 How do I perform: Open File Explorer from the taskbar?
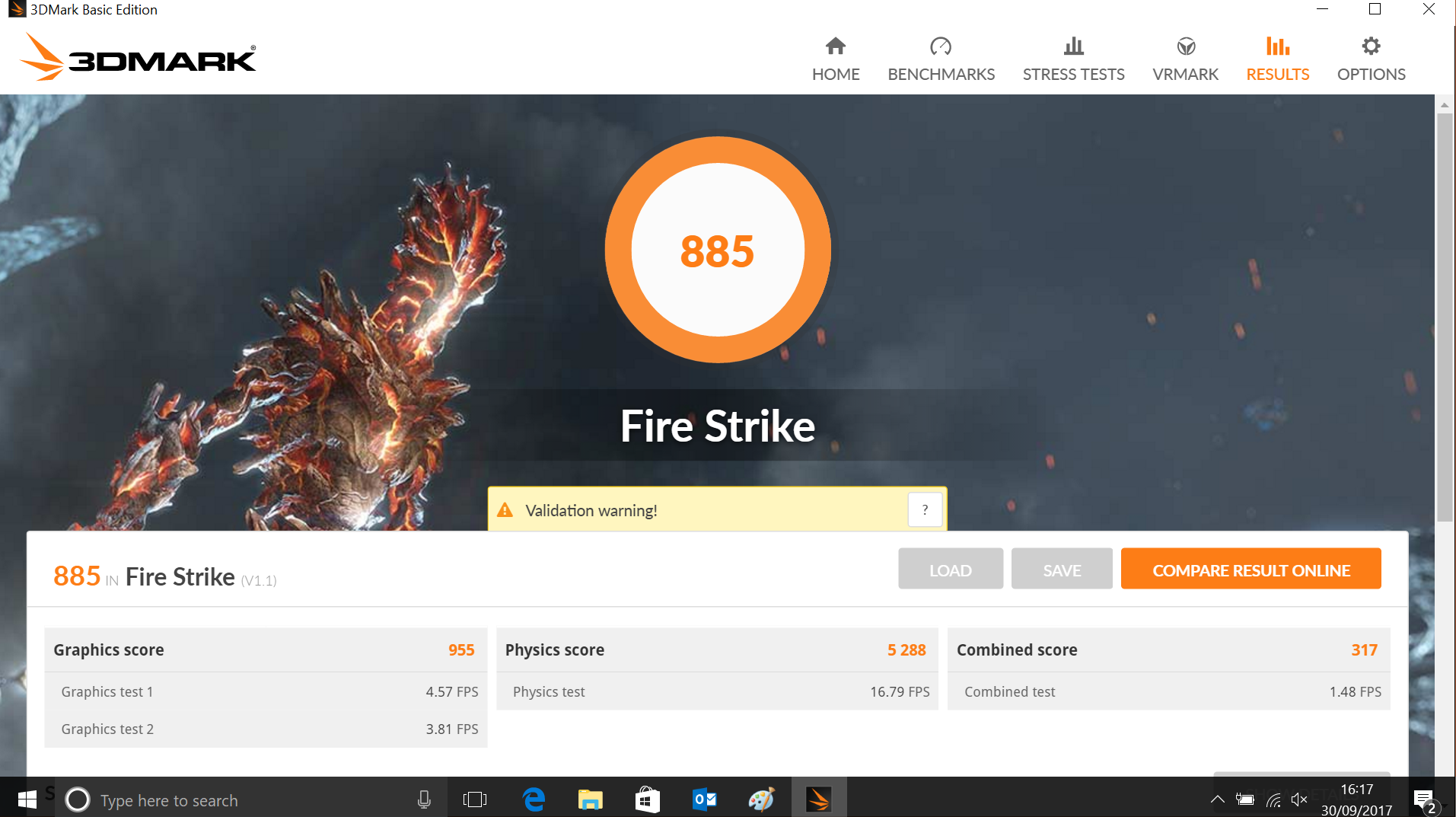point(590,799)
